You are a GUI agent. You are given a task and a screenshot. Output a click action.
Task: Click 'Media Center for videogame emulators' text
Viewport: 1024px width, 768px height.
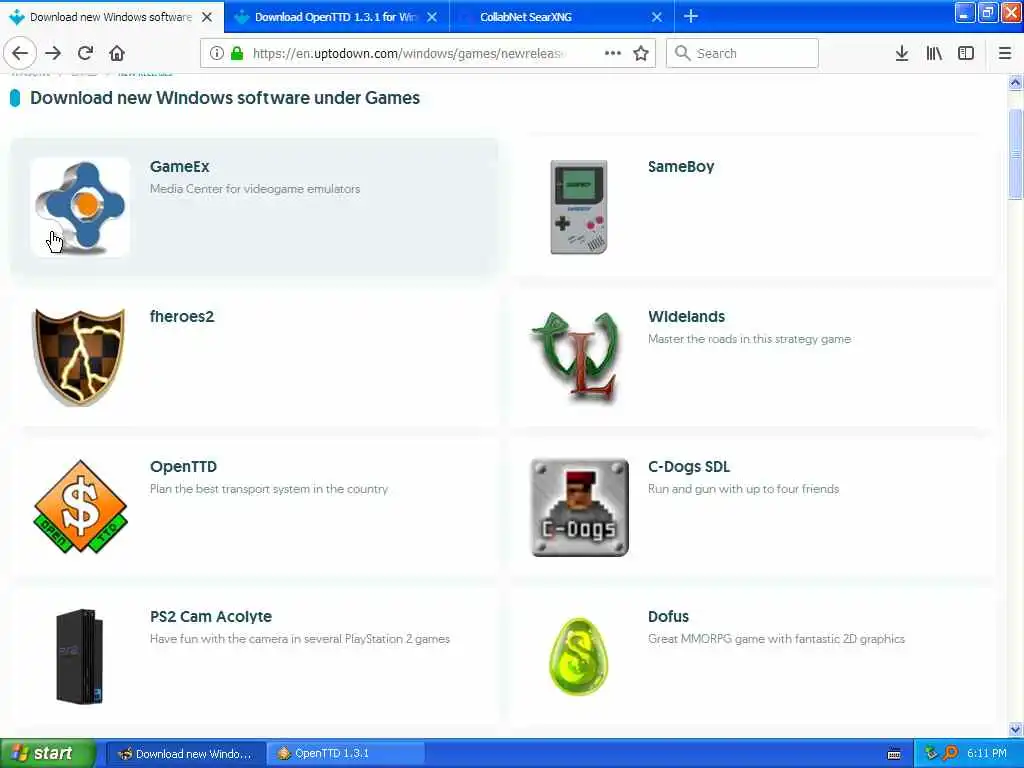click(x=255, y=189)
